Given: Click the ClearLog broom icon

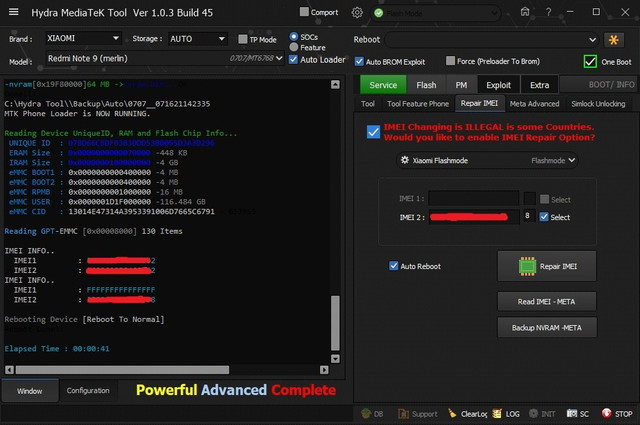Looking at the screenshot, I should (x=451, y=413).
